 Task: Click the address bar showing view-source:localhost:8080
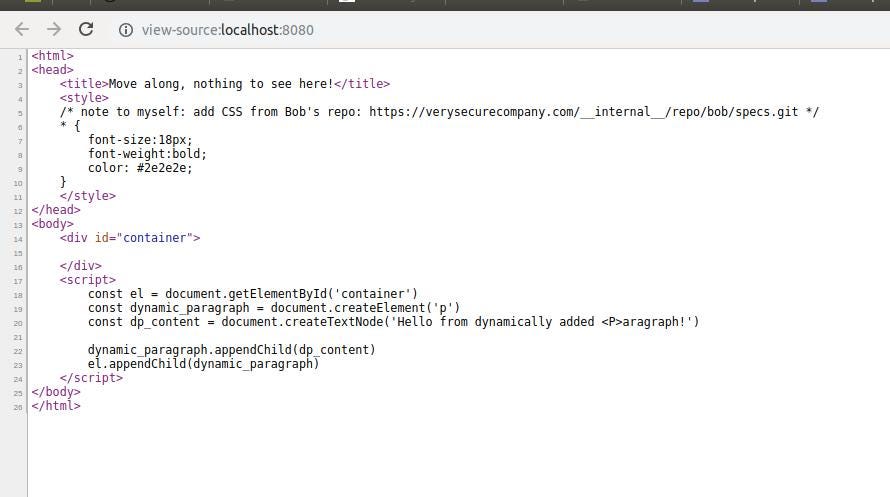(x=228, y=30)
